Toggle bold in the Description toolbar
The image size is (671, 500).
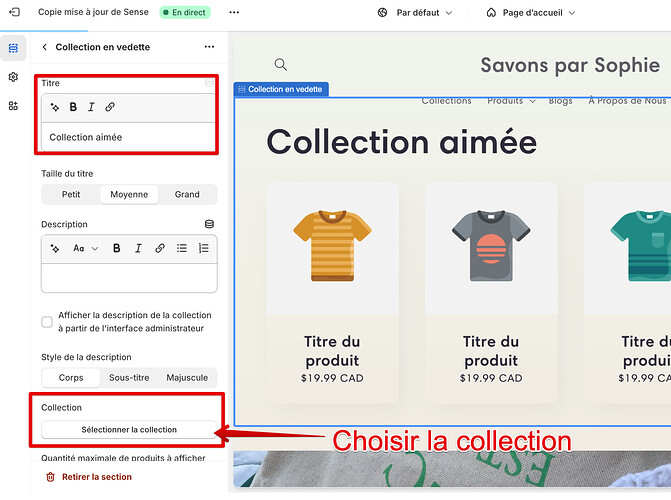(116, 248)
